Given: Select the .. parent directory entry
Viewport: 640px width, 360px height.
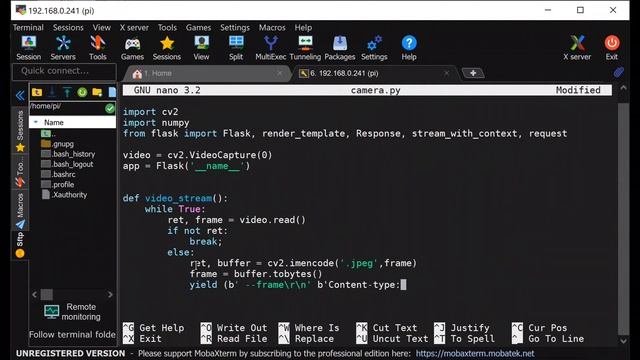Looking at the screenshot, I should click(x=48, y=133).
